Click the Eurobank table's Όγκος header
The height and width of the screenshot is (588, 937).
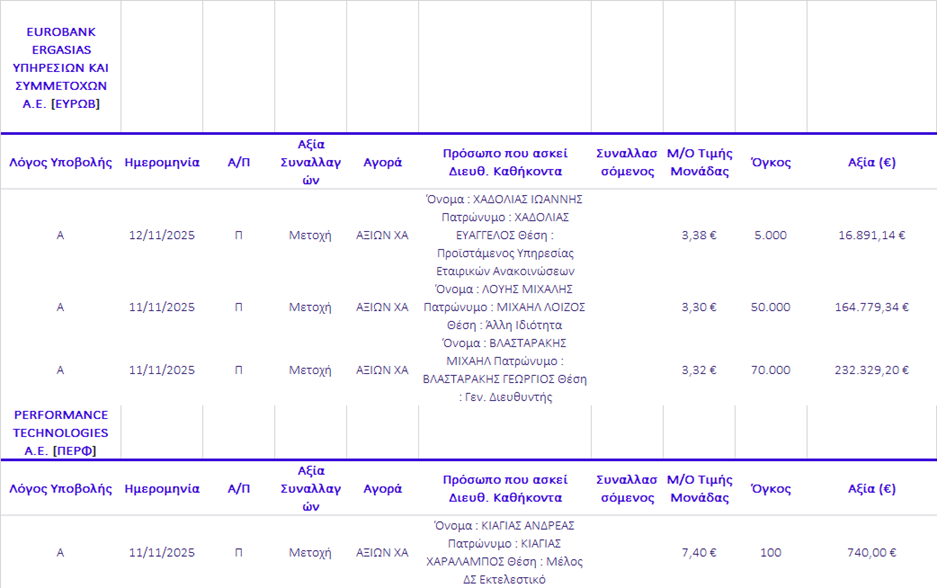771,163
